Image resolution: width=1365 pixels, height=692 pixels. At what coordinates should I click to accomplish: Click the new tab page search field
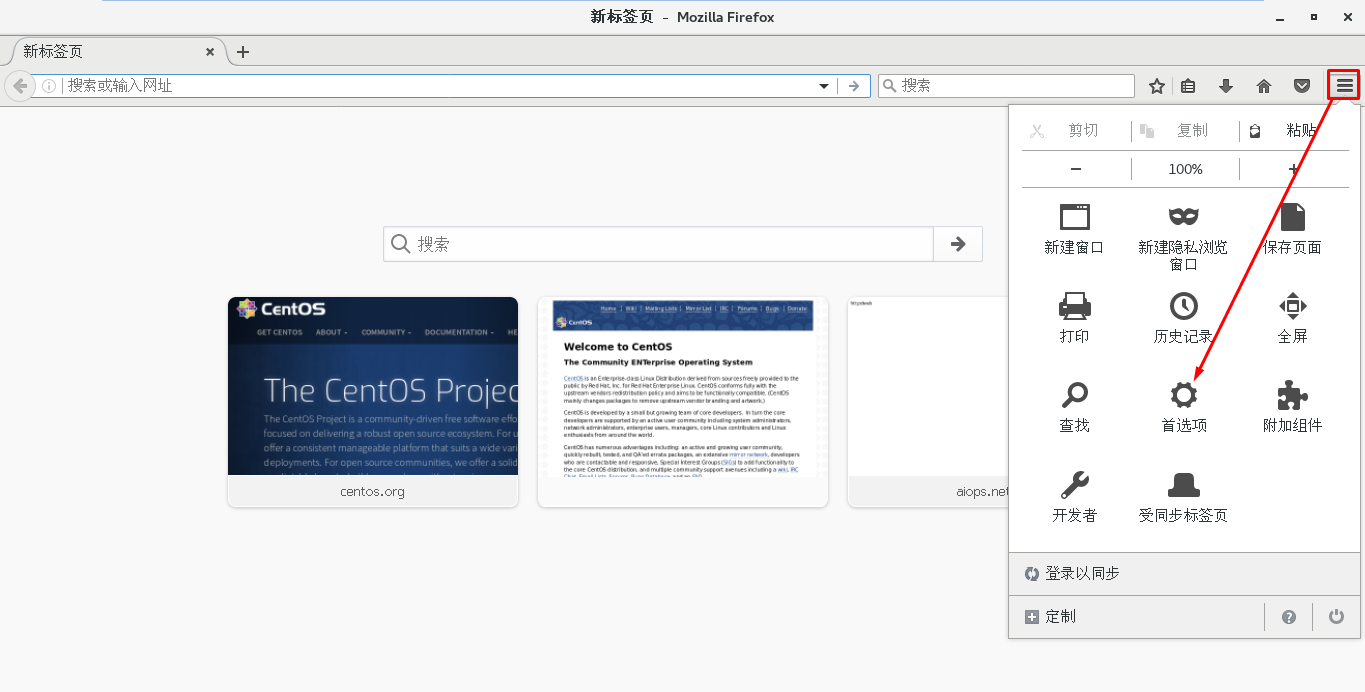pos(658,244)
